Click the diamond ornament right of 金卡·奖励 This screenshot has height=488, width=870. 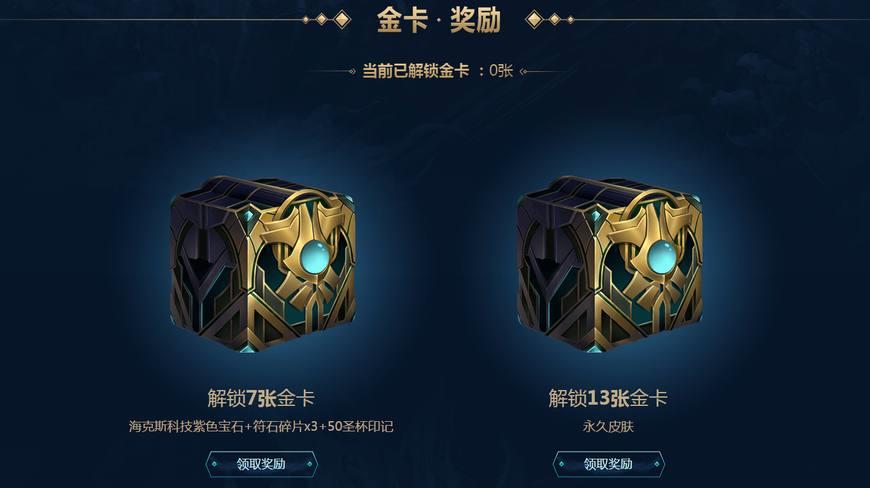[x=549, y=20]
